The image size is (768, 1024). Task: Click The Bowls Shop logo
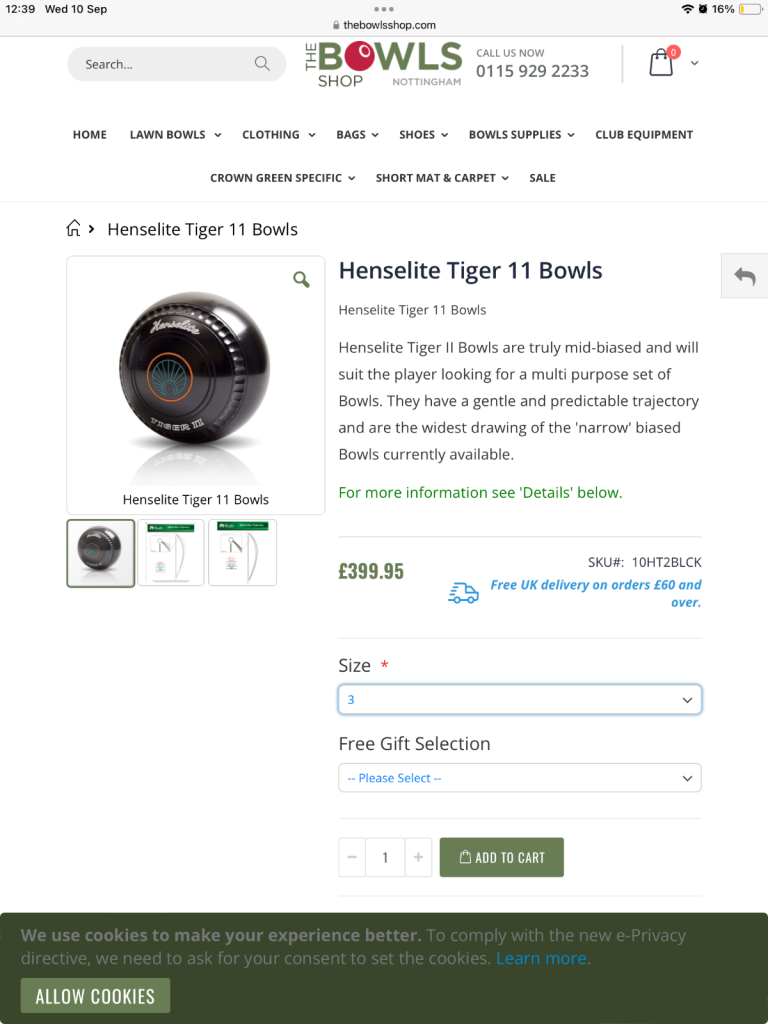point(383,64)
